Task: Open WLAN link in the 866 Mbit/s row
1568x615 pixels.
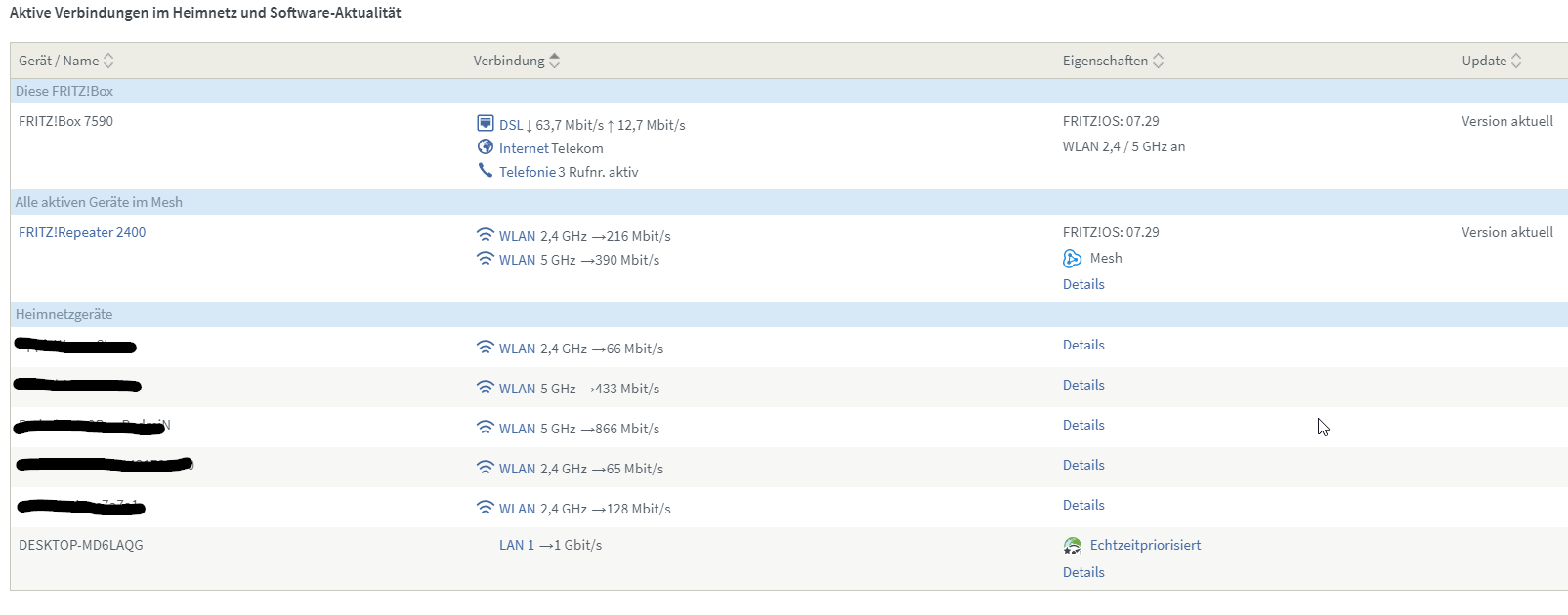Action: (x=517, y=429)
